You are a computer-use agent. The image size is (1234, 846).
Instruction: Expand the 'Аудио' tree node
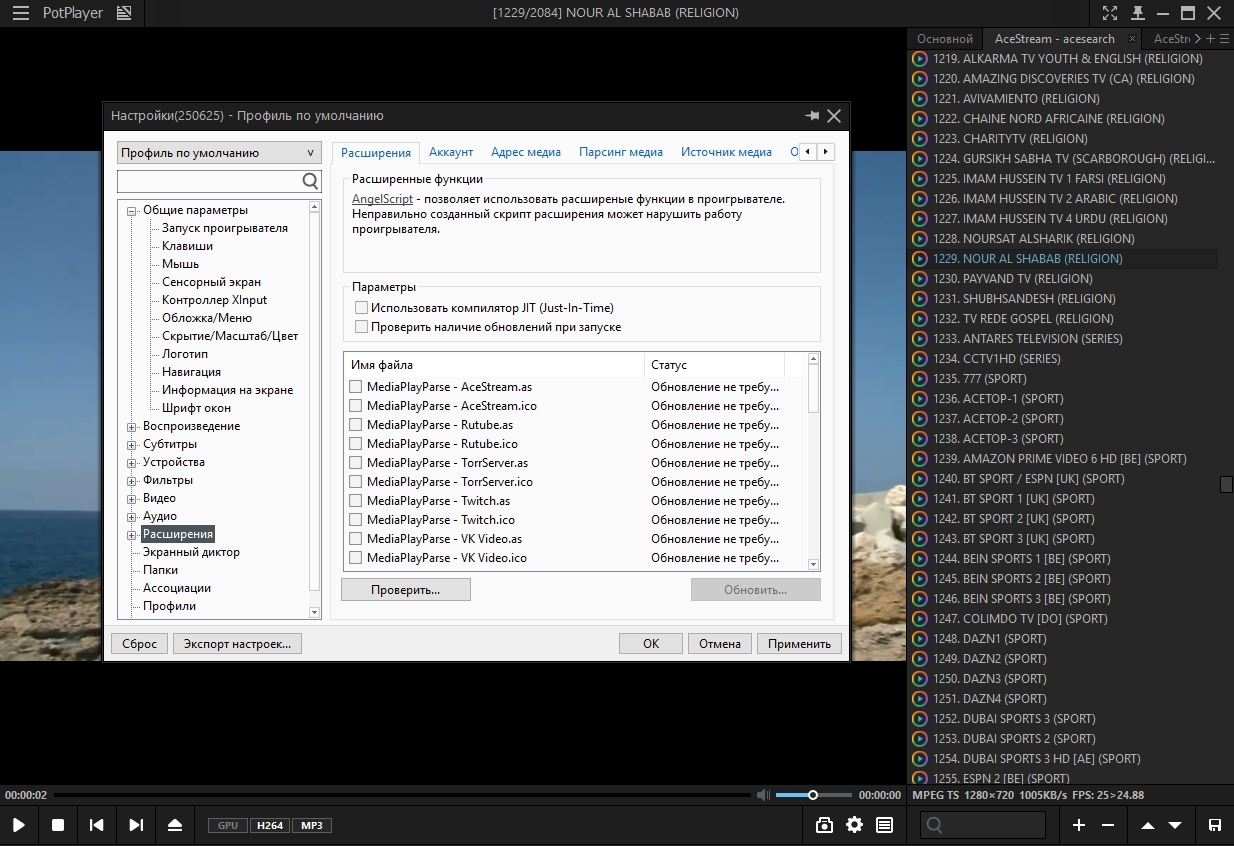pyautogui.click(x=132, y=517)
